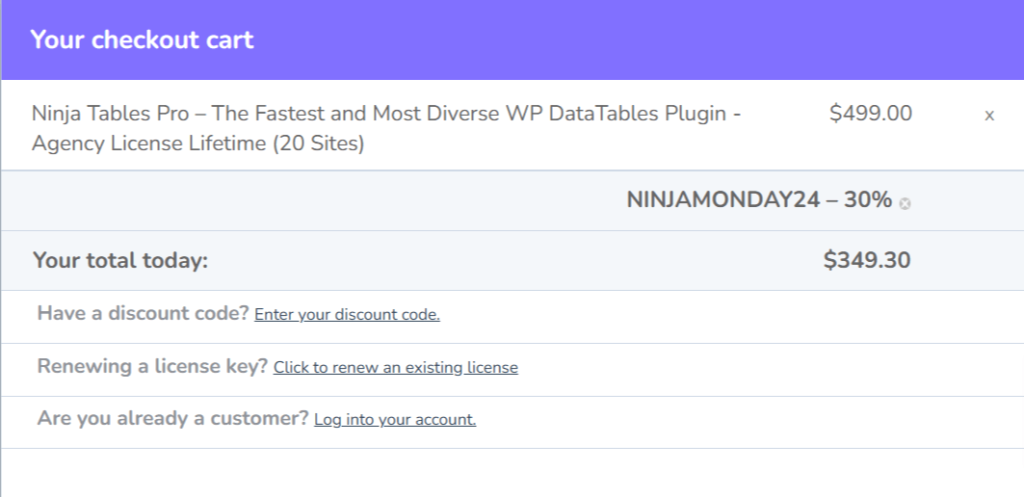Click the 30% discount value

(866, 200)
